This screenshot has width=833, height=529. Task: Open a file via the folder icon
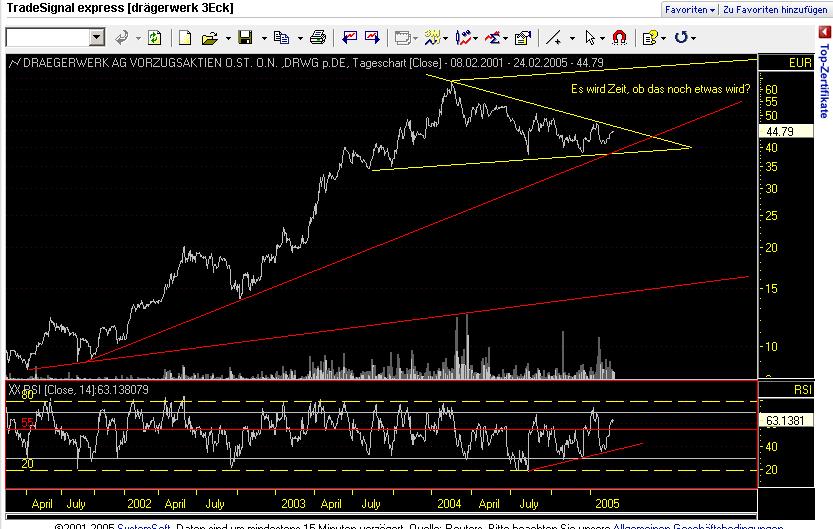click(x=210, y=38)
